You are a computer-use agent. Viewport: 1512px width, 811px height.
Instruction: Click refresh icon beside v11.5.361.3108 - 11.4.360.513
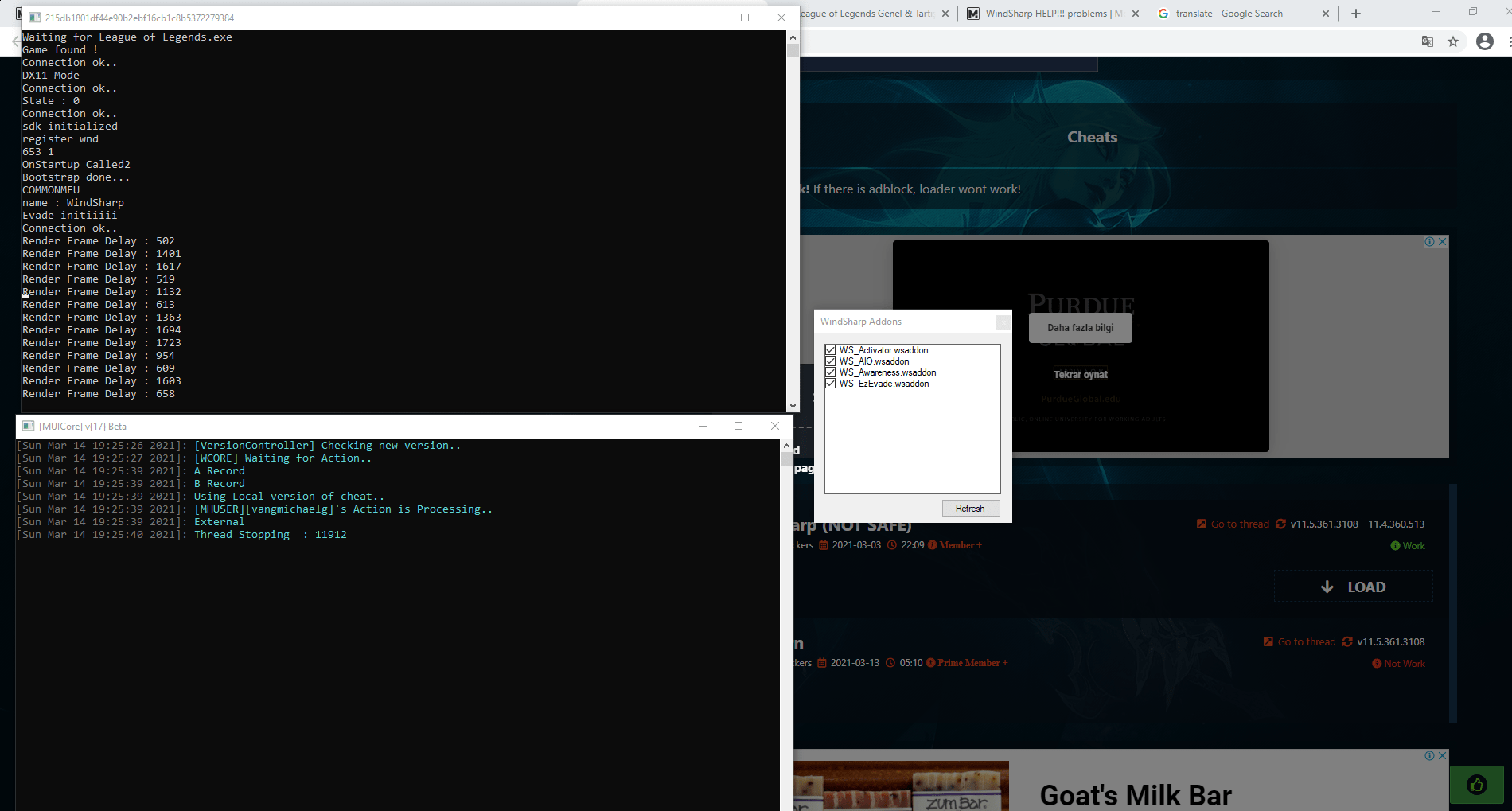(x=1280, y=524)
